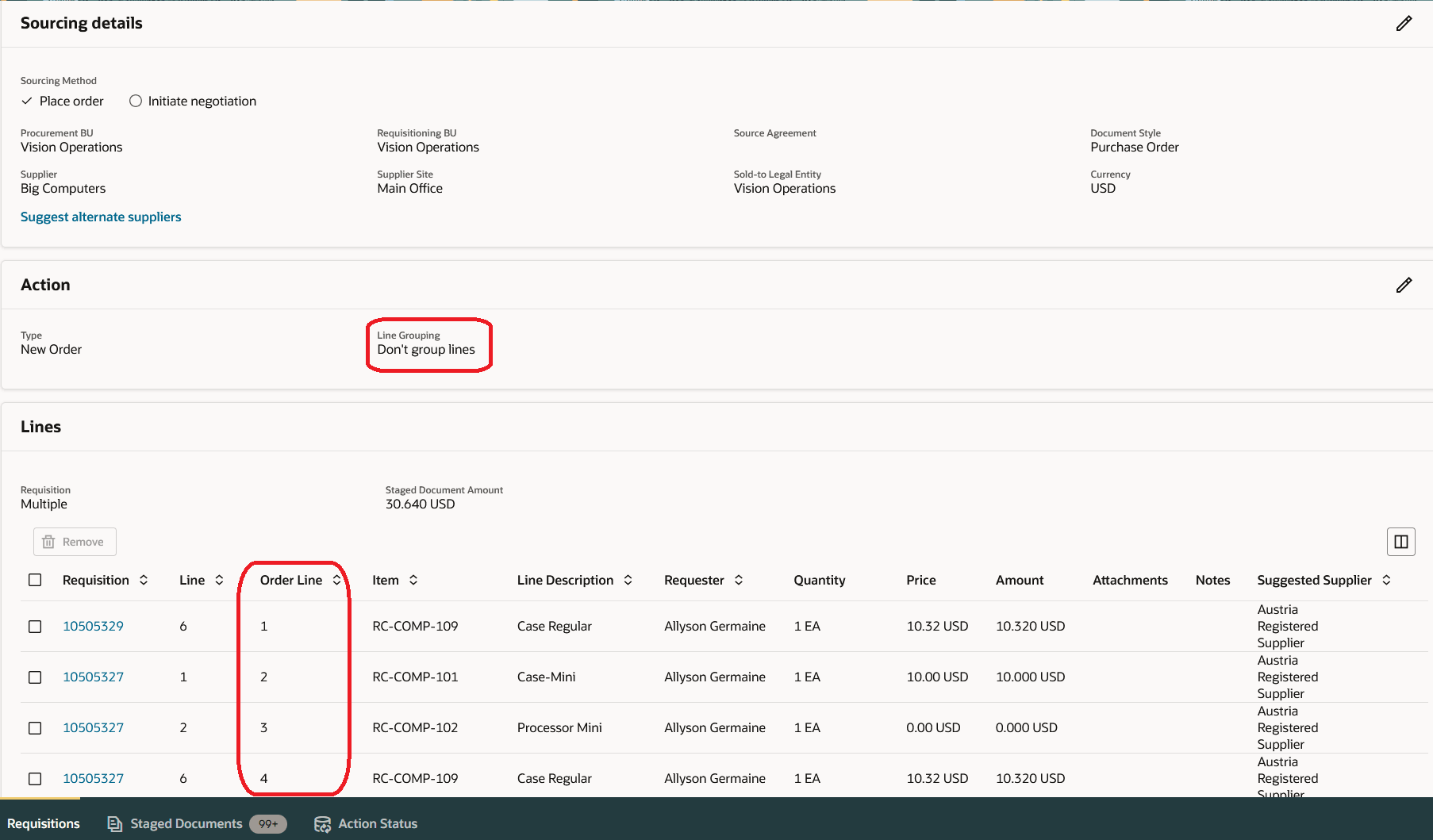
Task: Click the RC-COMP-102 item cell
Action: (415, 727)
